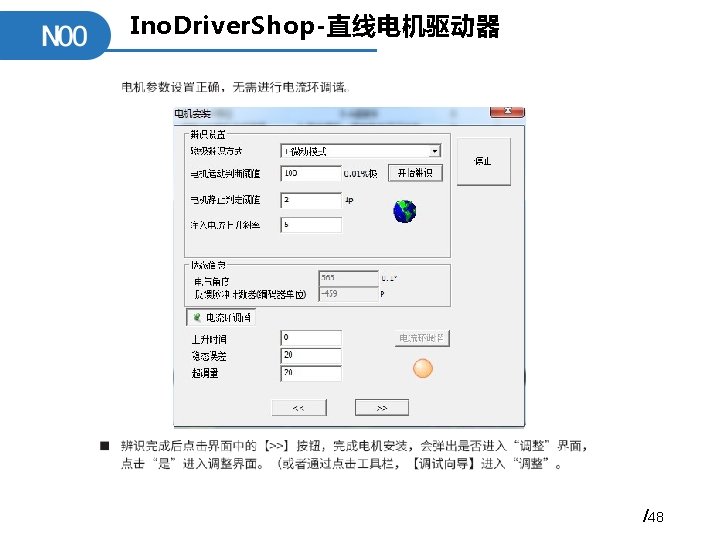The width and height of the screenshot is (720, 540).
Task: Click the 开始辨识 button
Action: [x=415, y=173]
